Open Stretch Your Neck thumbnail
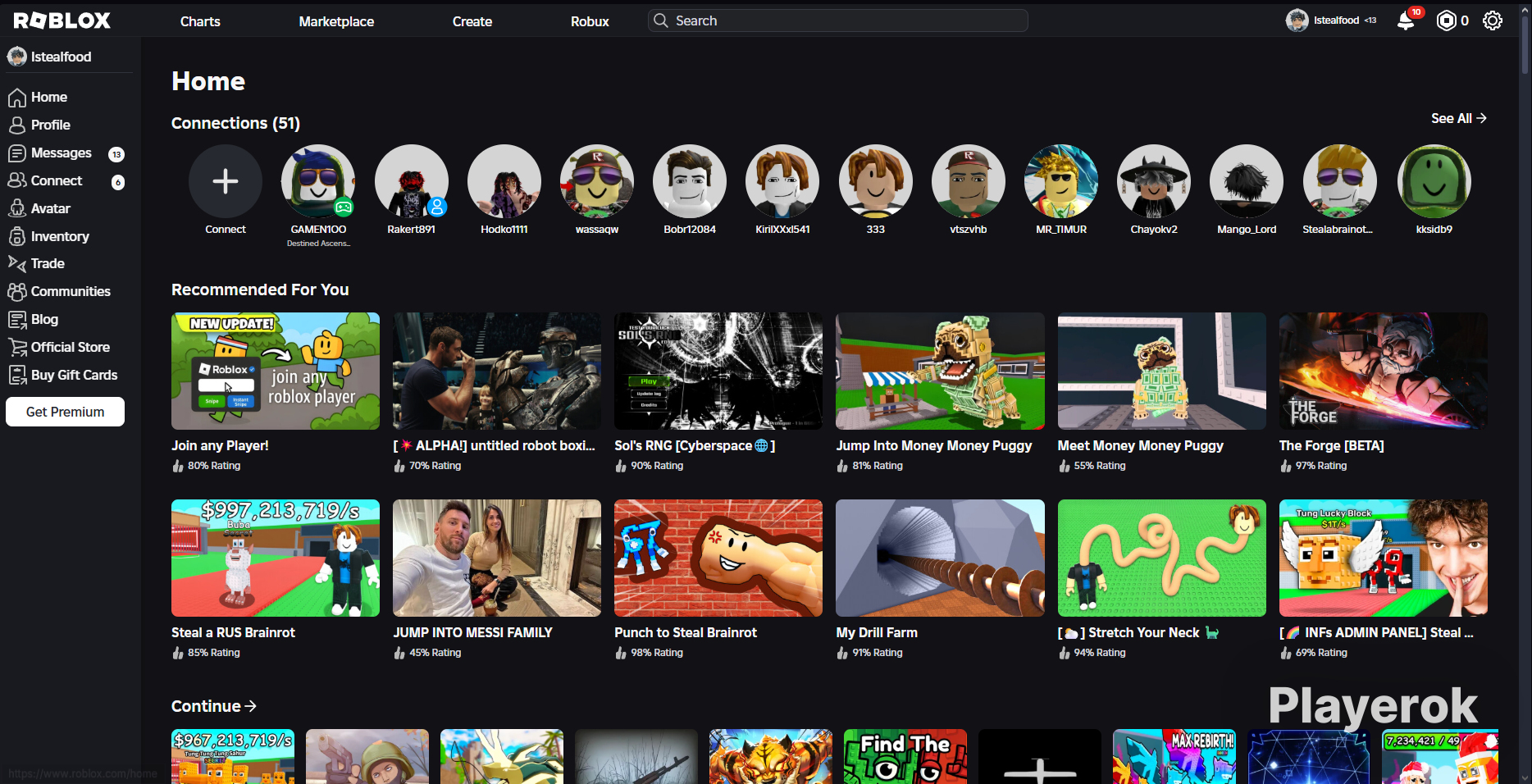1532x784 pixels. (1162, 558)
